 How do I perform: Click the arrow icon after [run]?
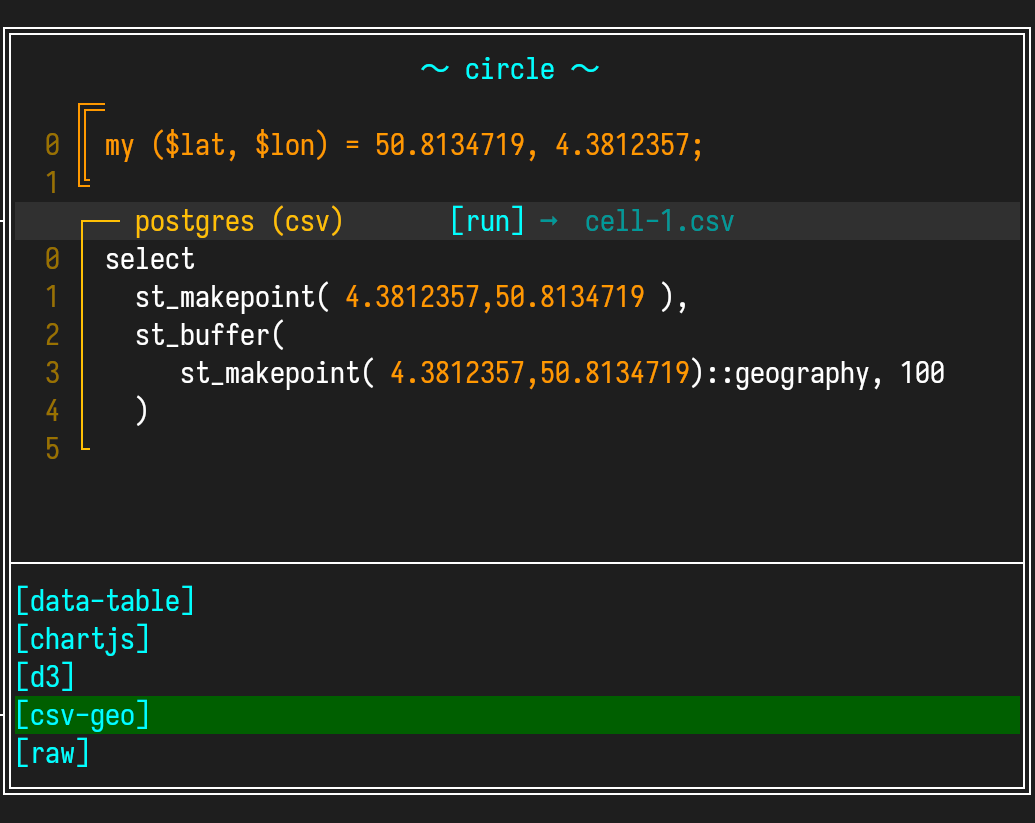click(x=548, y=221)
